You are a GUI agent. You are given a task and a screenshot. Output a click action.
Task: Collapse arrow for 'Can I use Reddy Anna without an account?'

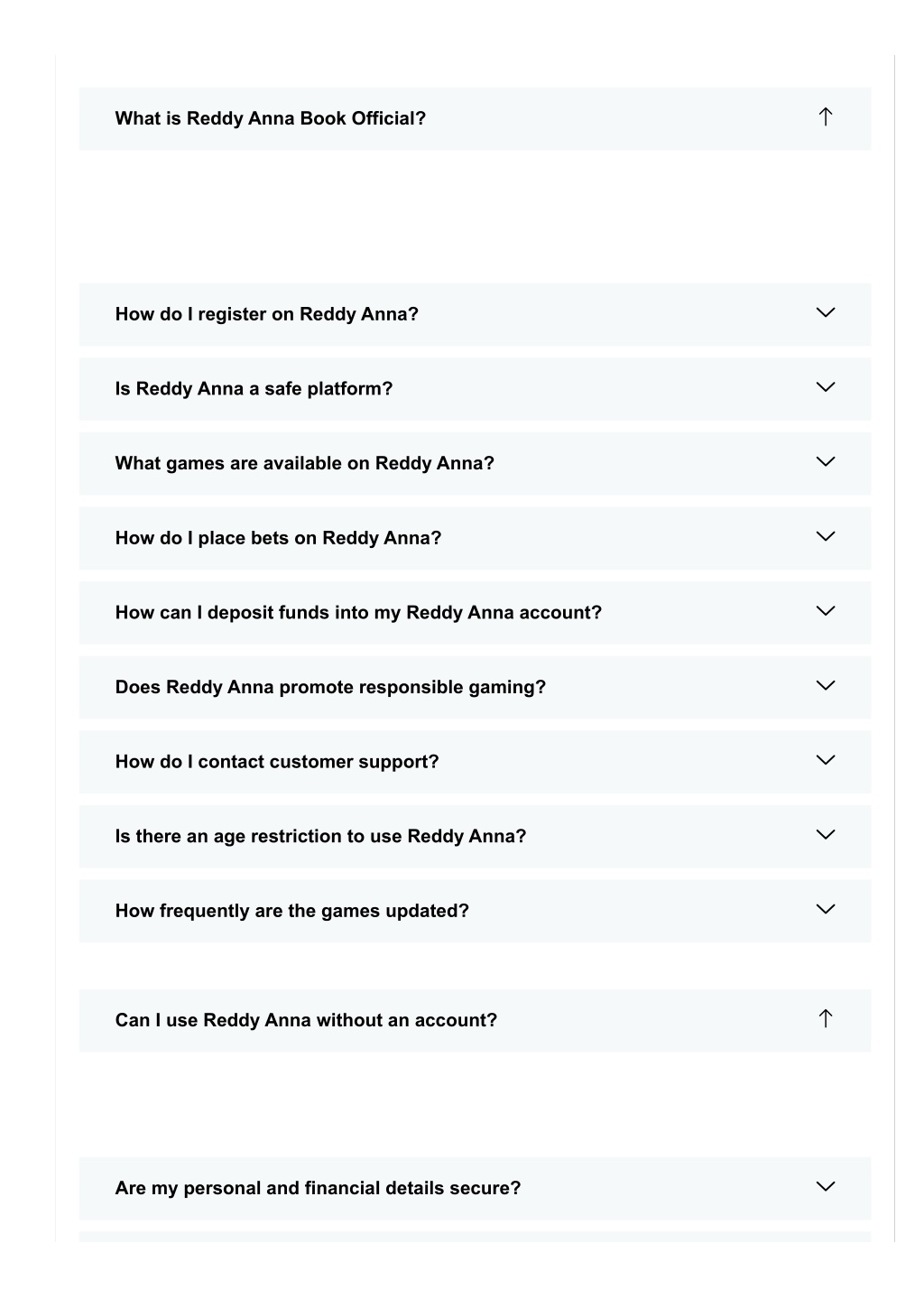coord(825,1018)
